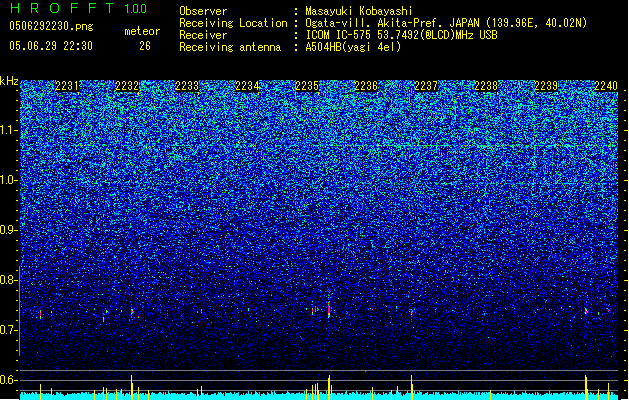The image size is (629, 400).
Task: Click the Observer label
Action: click(x=203, y=11)
